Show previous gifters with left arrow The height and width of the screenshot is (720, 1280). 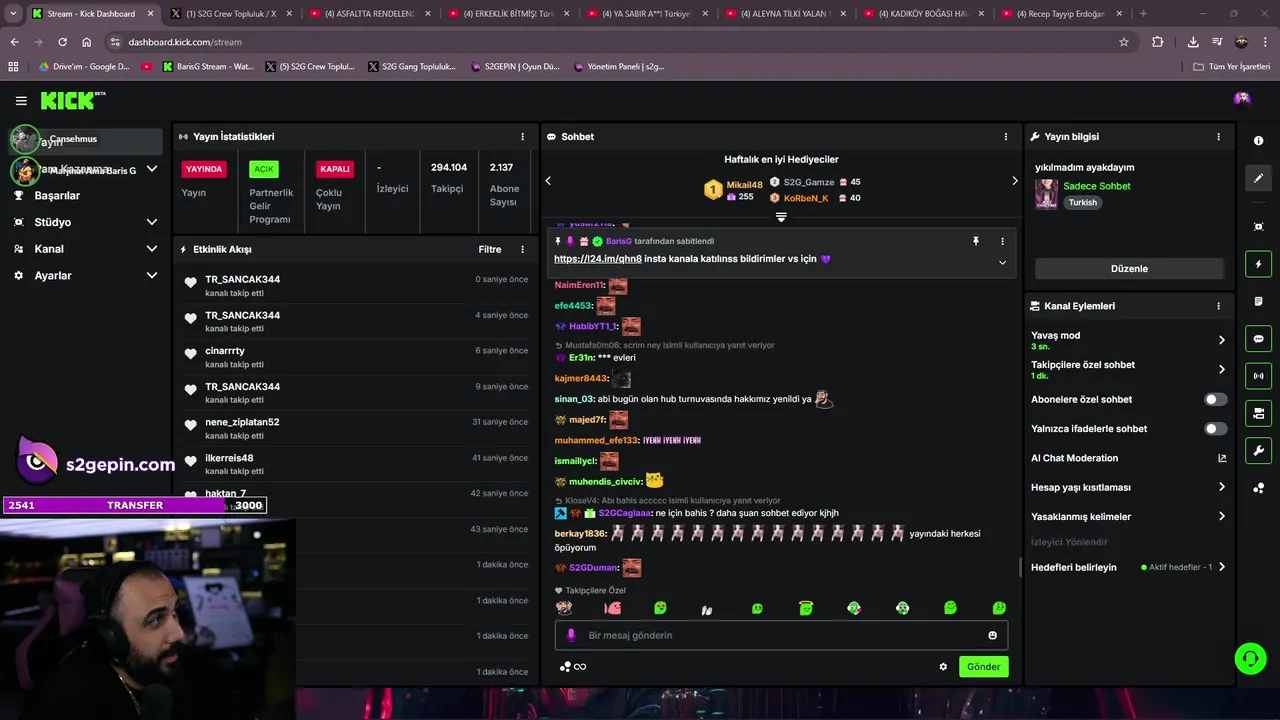tap(548, 181)
